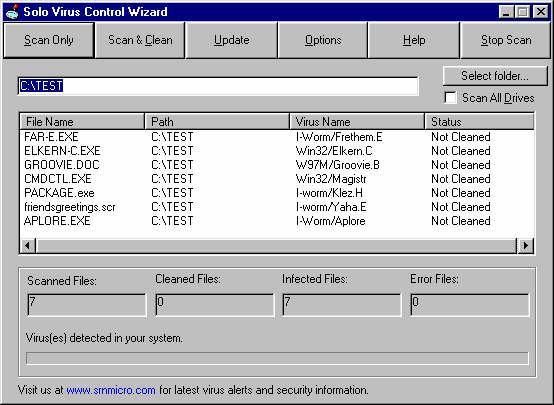Click the Scan Only button

49,40
